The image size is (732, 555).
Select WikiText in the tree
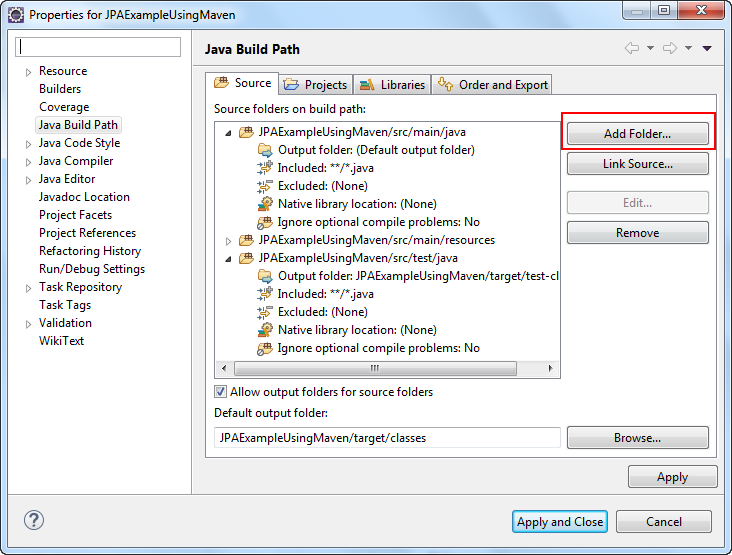(61, 341)
